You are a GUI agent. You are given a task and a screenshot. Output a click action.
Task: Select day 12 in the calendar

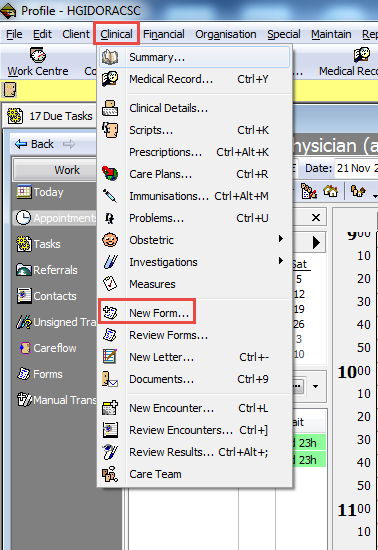coord(299,294)
